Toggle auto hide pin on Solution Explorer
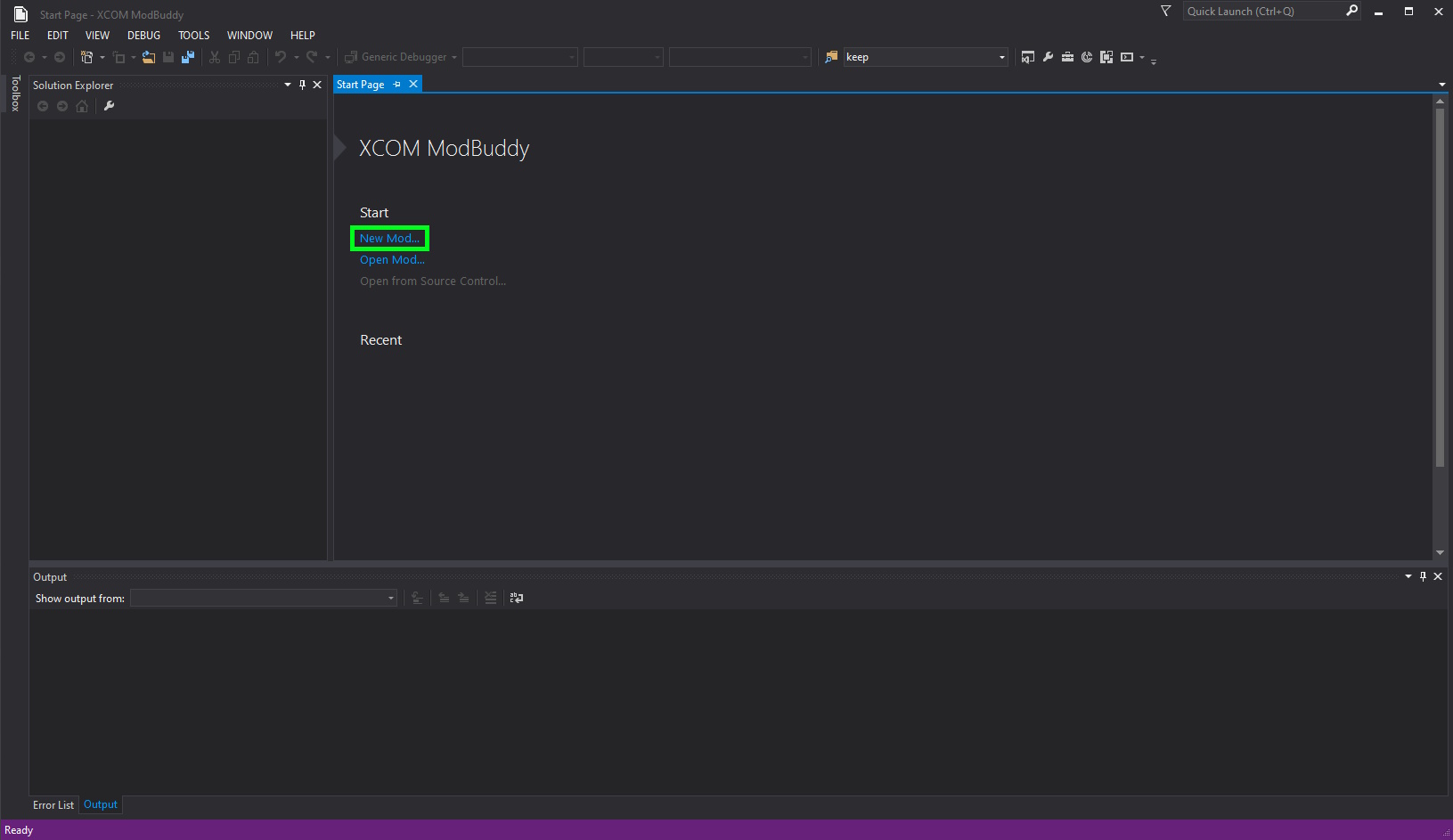This screenshot has height=840, width=1453. [x=302, y=85]
